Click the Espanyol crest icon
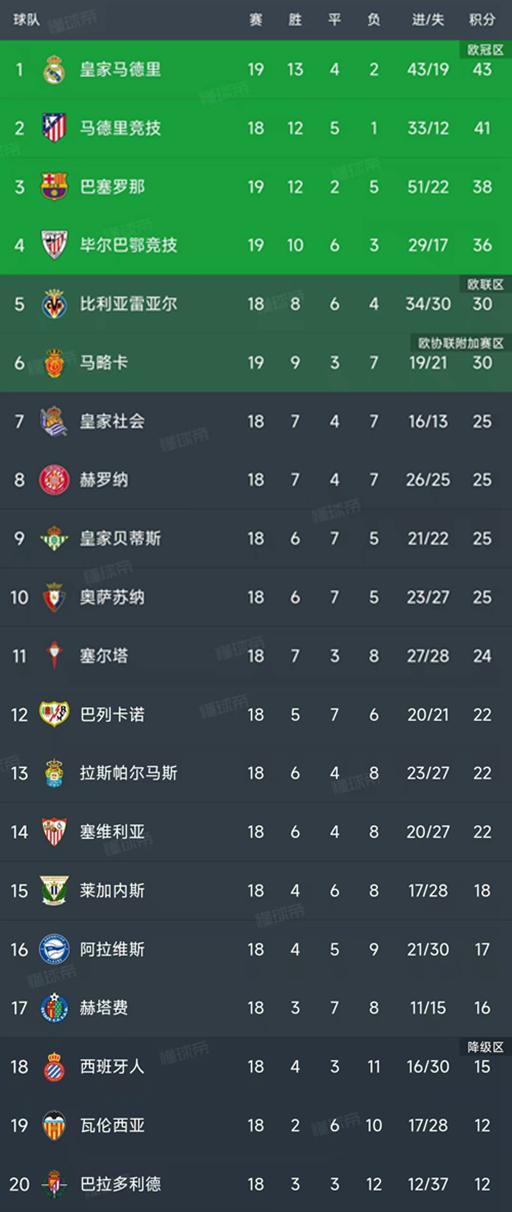The width and height of the screenshot is (512, 1212). click(x=53, y=1067)
